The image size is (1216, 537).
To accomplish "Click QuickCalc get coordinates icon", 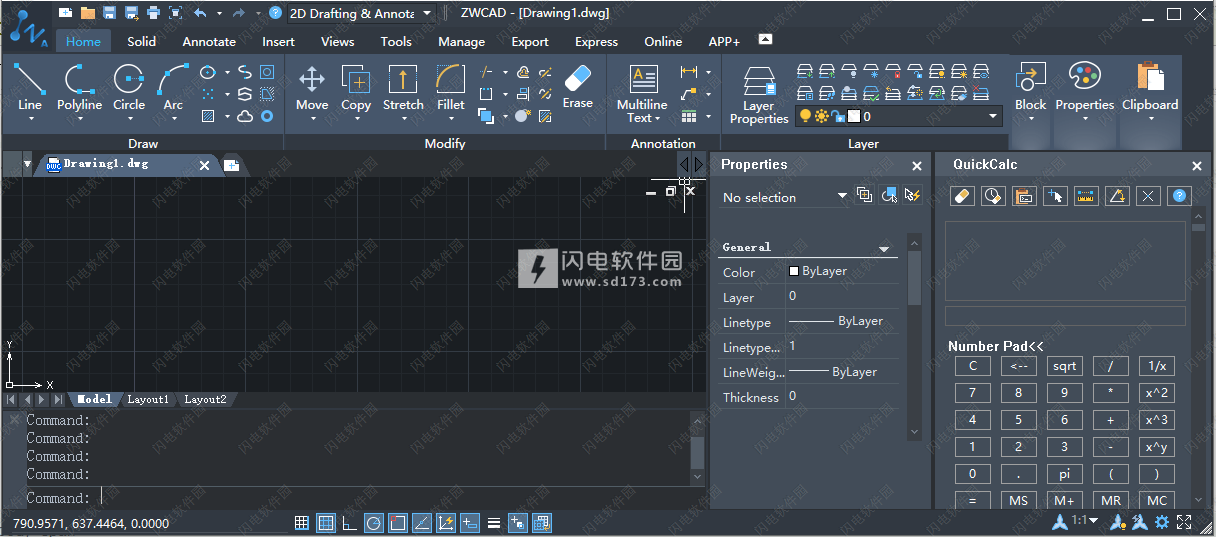I will pos(1055,196).
